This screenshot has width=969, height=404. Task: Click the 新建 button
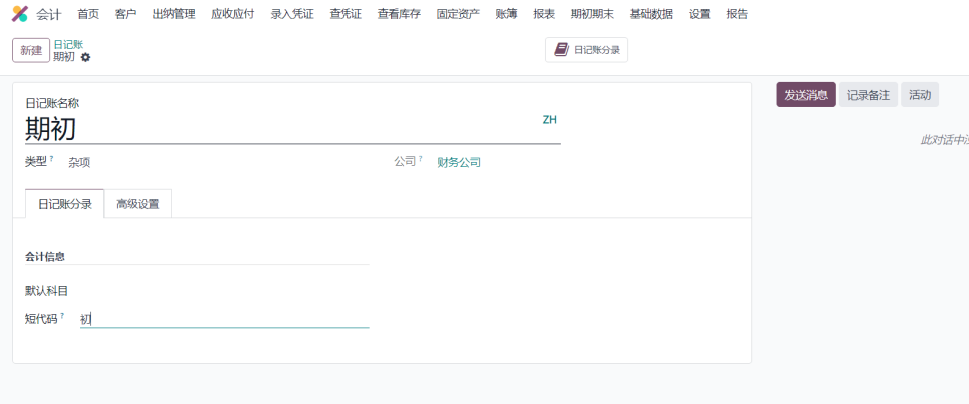[31, 50]
